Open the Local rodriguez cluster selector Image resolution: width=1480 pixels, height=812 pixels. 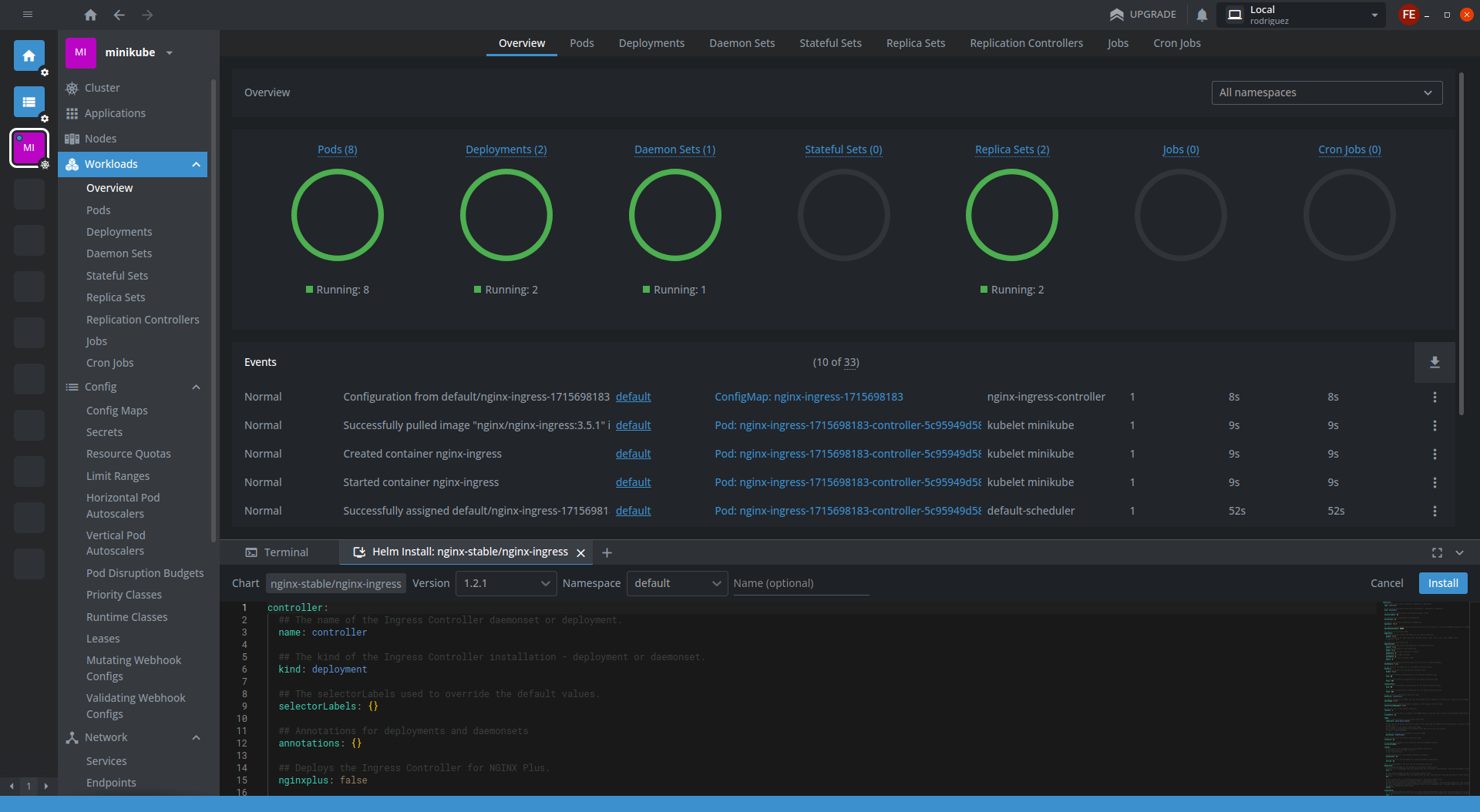click(1301, 15)
